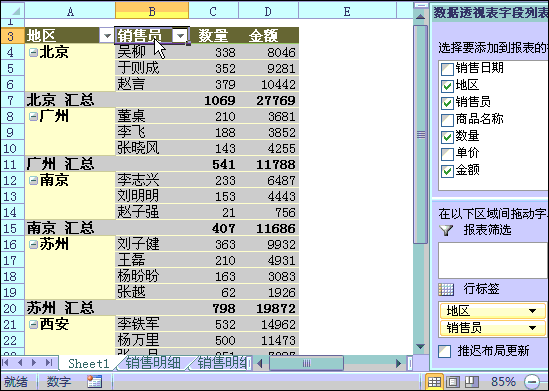Select column D header
The height and width of the screenshot is (391, 549).
point(268,11)
